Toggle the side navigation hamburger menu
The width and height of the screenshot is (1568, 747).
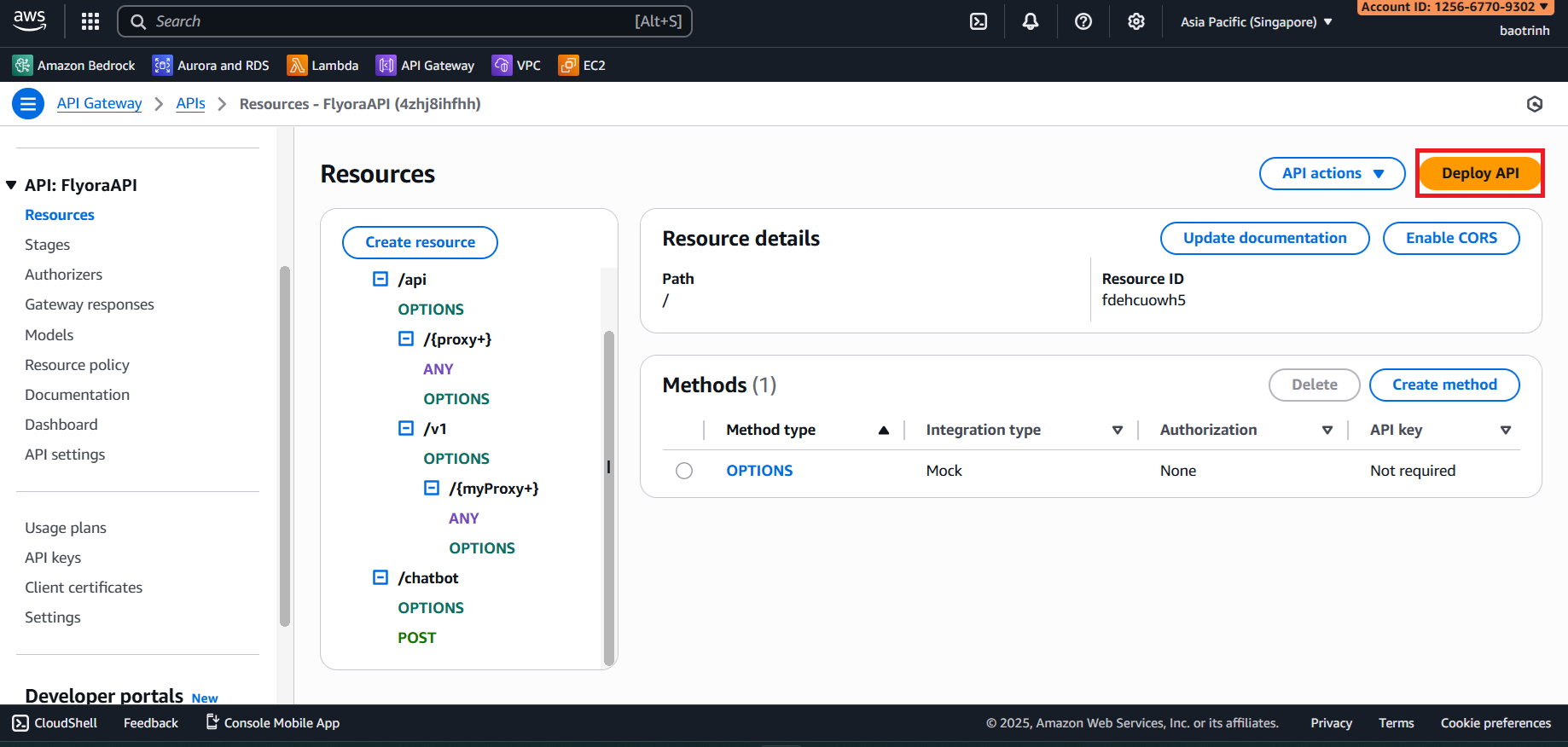point(28,104)
